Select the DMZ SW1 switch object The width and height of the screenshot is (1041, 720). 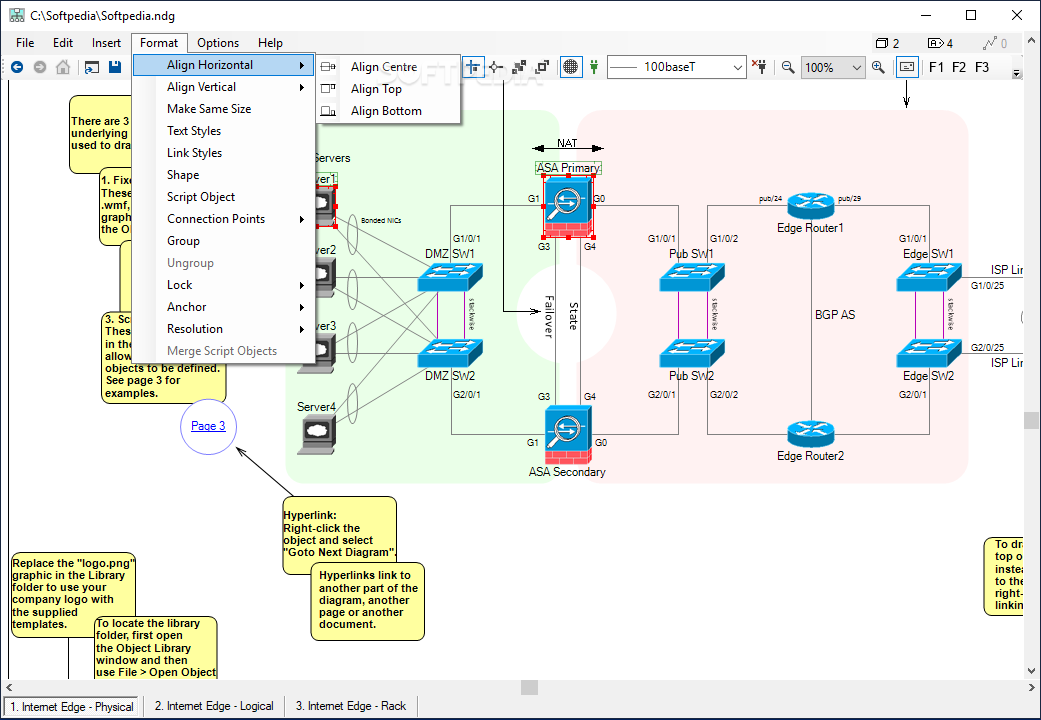pos(450,277)
